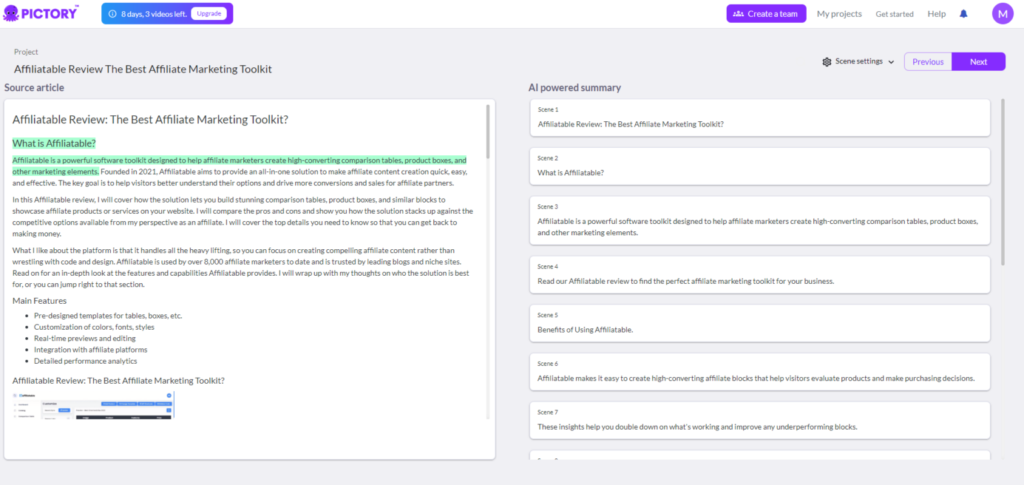Select Scene 5 'Benefits of Using Affiliatable' card
The width and height of the screenshot is (1024, 485).
click(x=760, y=323)
